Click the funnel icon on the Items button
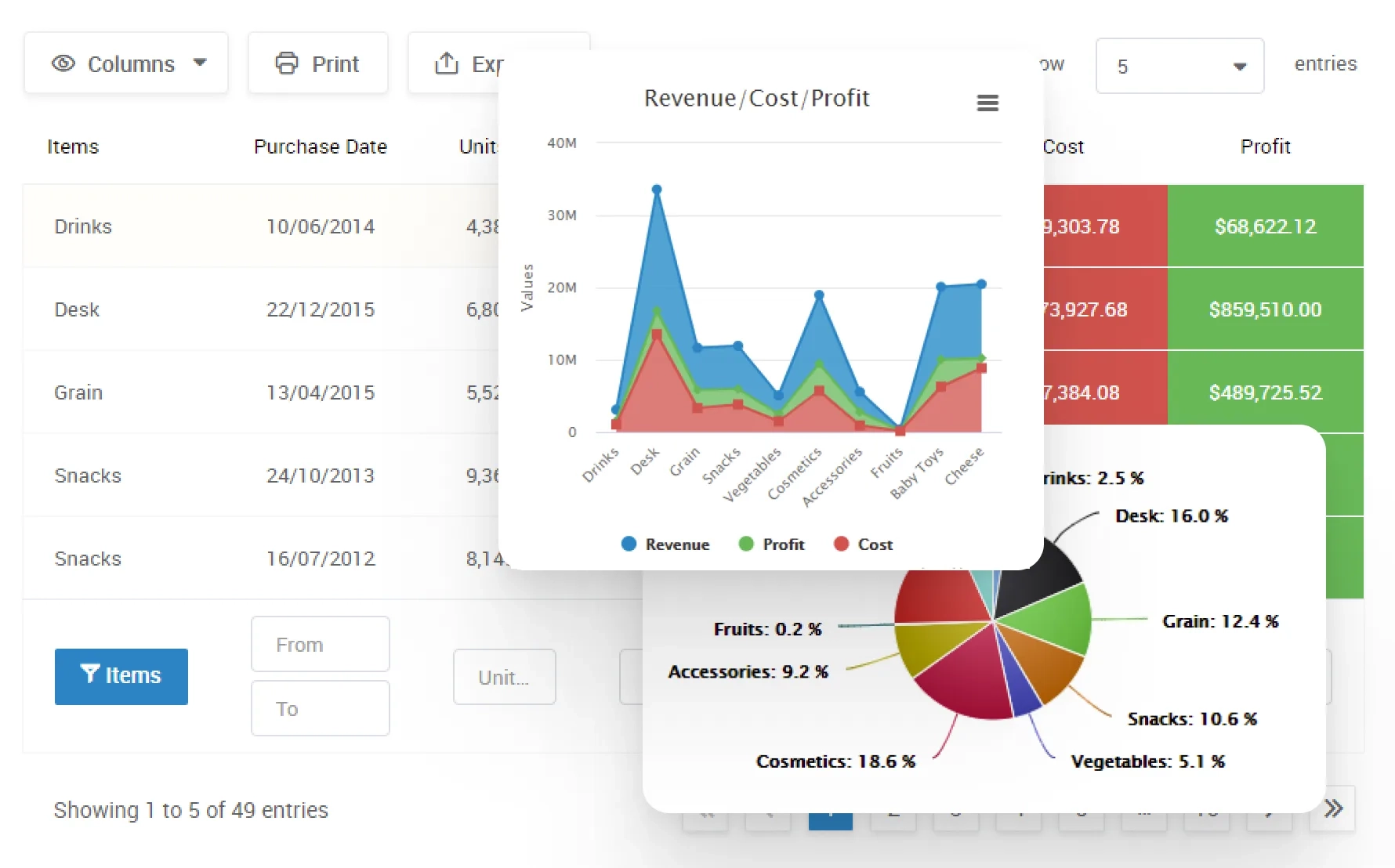The image size is (1395, 868). tap(91, 675)
